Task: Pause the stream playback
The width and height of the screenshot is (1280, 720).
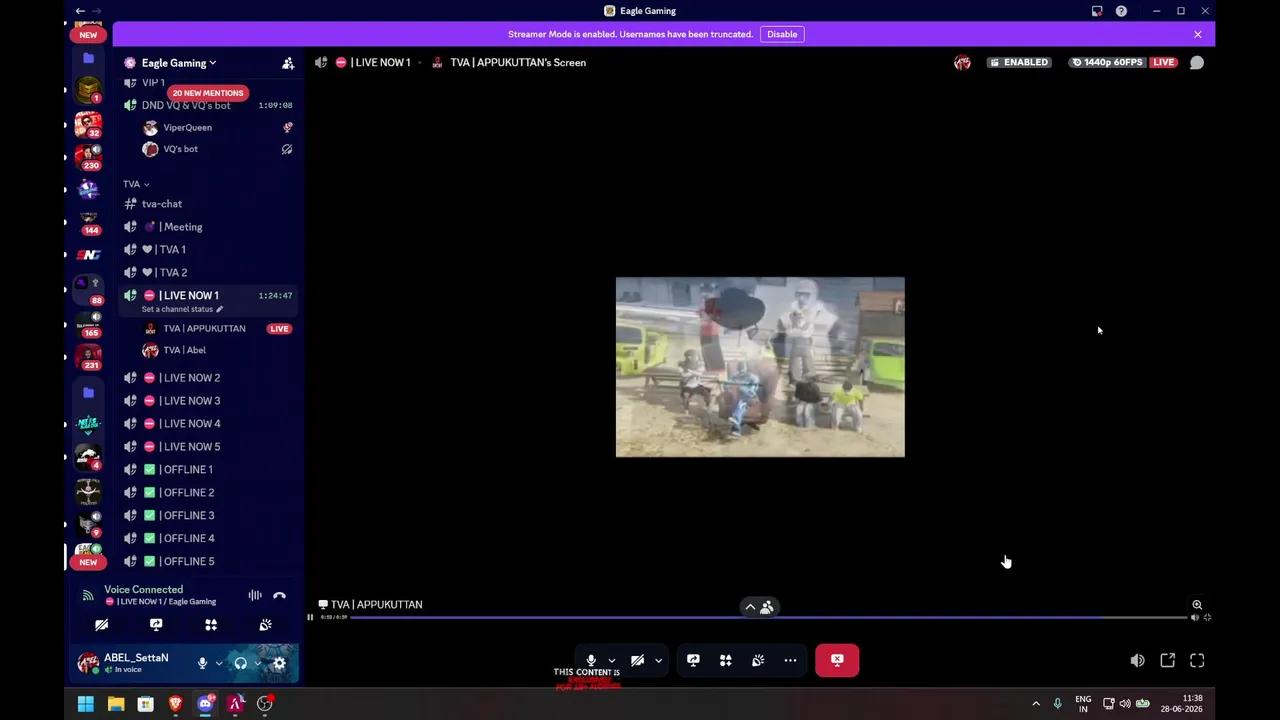Action: [310, 617]
